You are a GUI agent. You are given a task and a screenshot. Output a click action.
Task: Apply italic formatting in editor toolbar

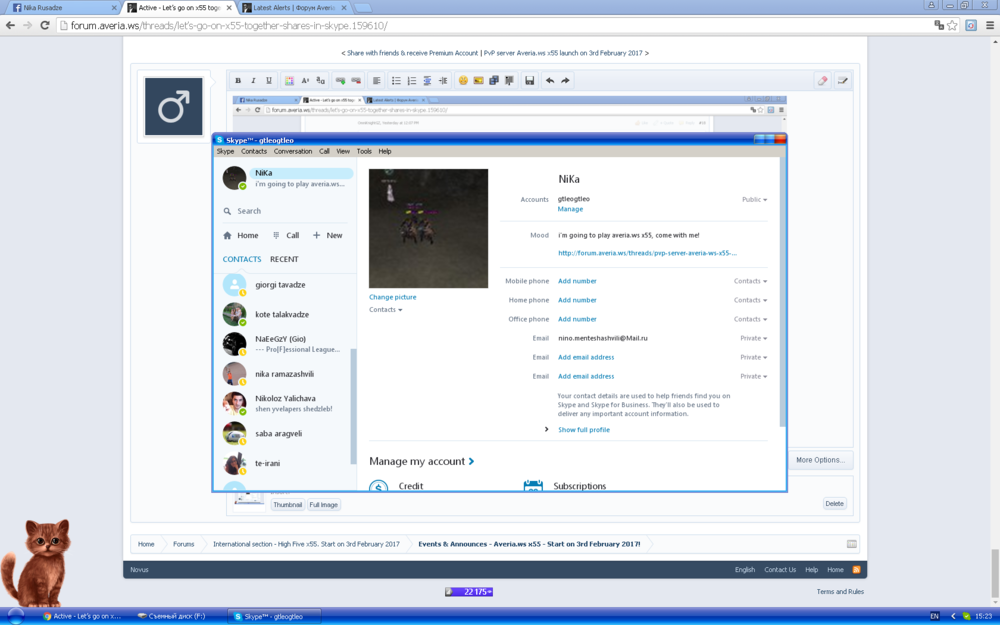(253, 81)
